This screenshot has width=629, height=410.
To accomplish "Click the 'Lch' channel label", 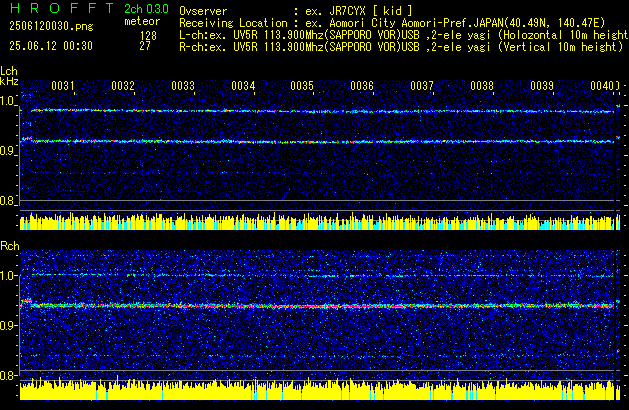I will (x=9, y=71).
